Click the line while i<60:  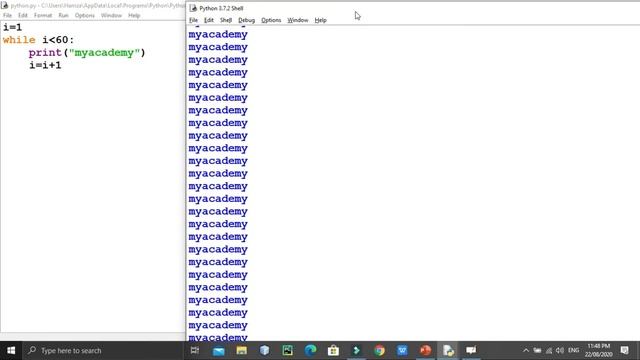pyautogui.click(x=38, y=40)
